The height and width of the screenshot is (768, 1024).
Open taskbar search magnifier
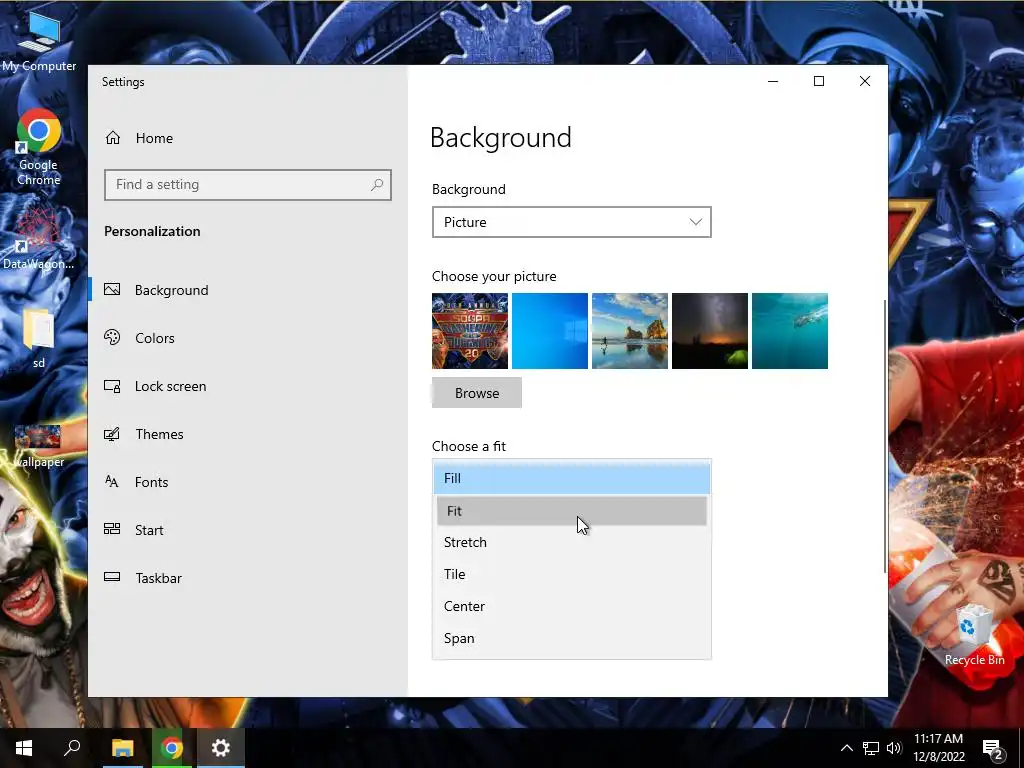pyautogui.click(x=72, y=748)
